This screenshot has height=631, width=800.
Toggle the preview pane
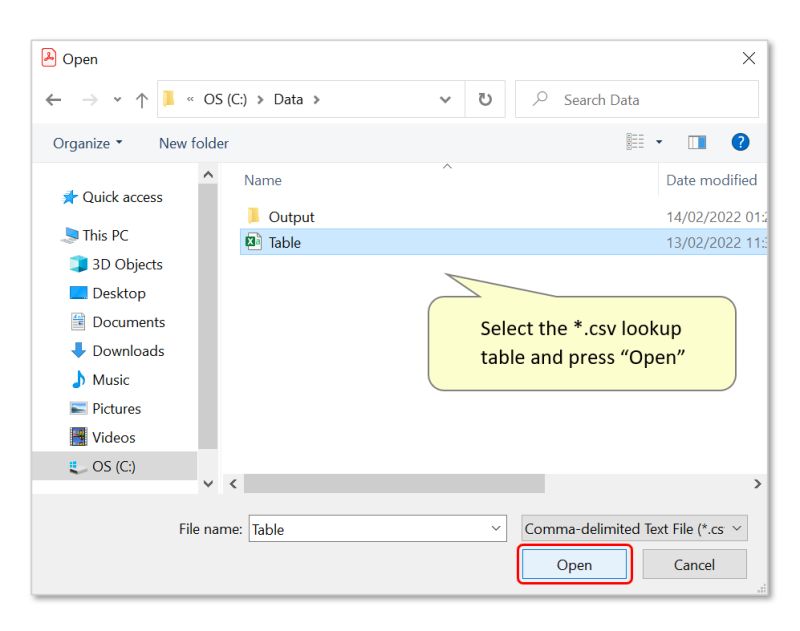[697, 141]
